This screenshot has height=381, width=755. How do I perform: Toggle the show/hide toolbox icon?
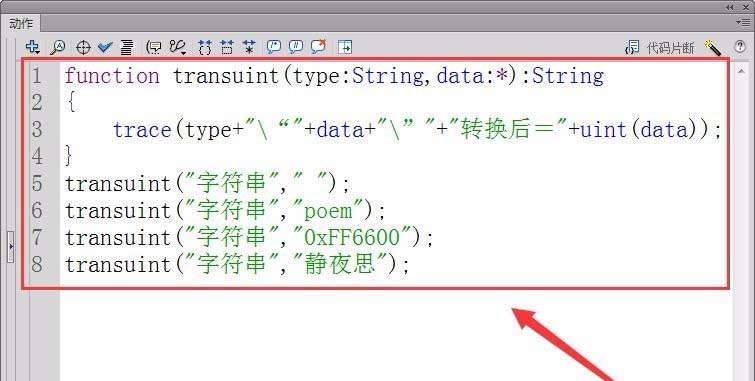pos(345,47)
